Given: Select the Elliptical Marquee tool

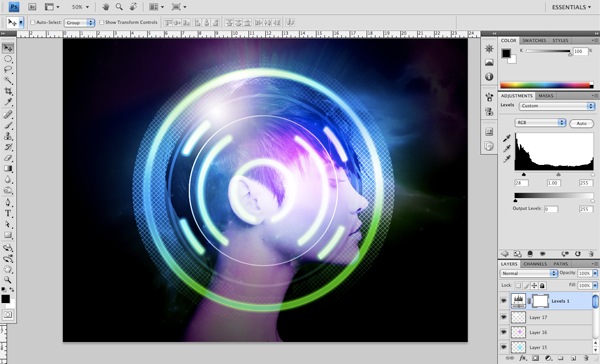Looking at the screenshot, I should click(x=8, y=59).
